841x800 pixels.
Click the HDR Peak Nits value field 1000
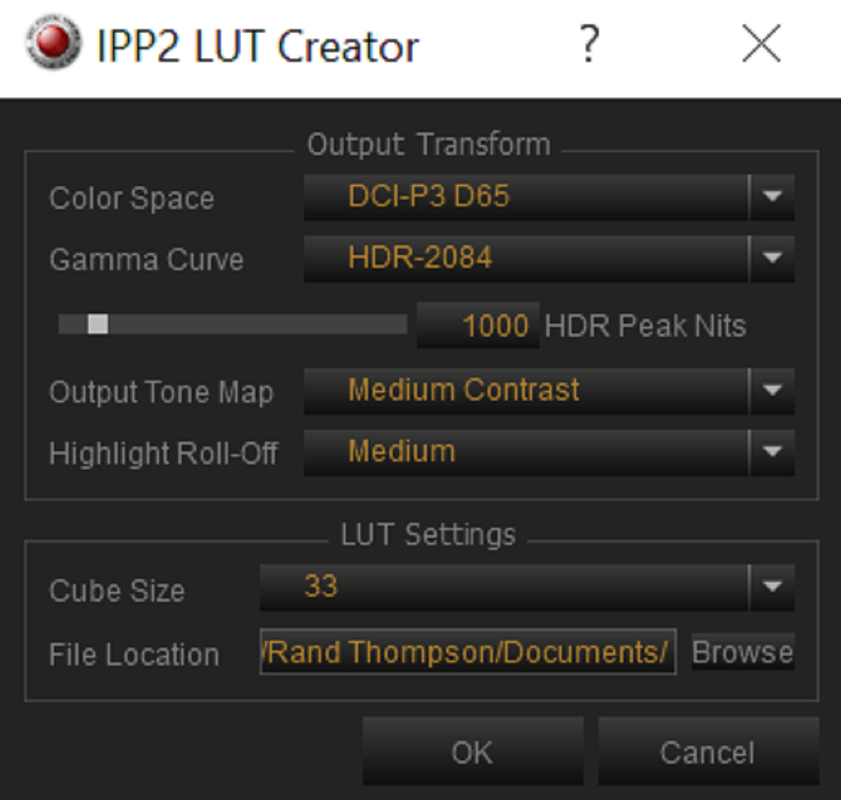click(478, 325)
